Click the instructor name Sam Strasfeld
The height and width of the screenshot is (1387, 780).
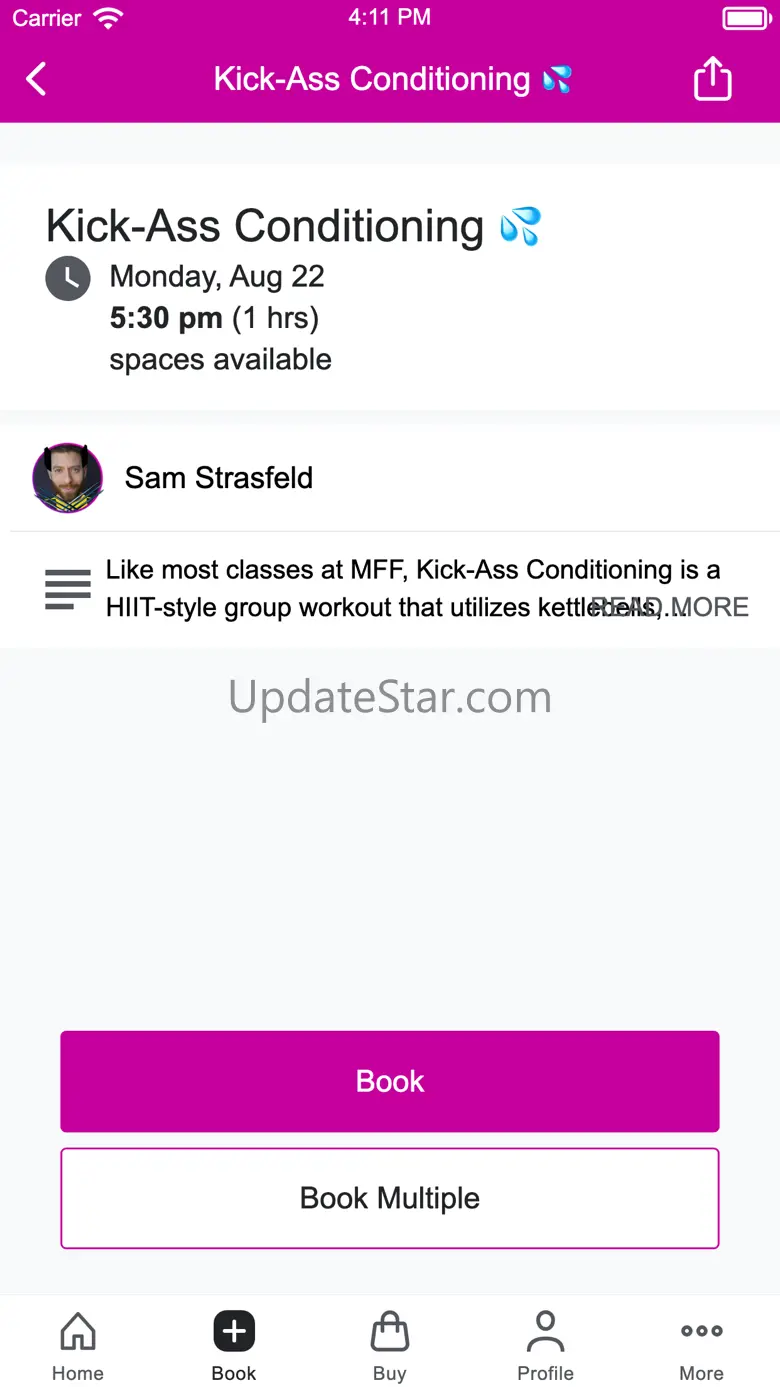coord(219,478)
